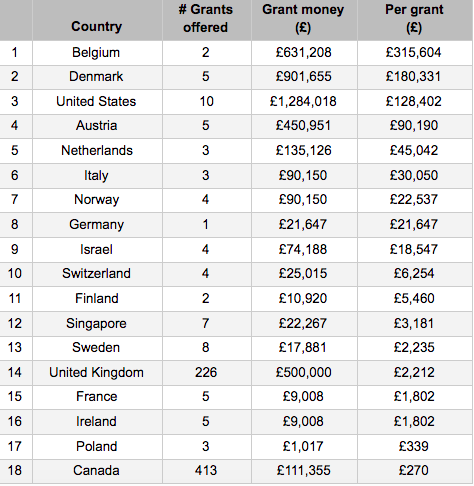Select the £315,604 per grant cell
The height and width of the screenshot is (486, 474).
click(415, 53)
